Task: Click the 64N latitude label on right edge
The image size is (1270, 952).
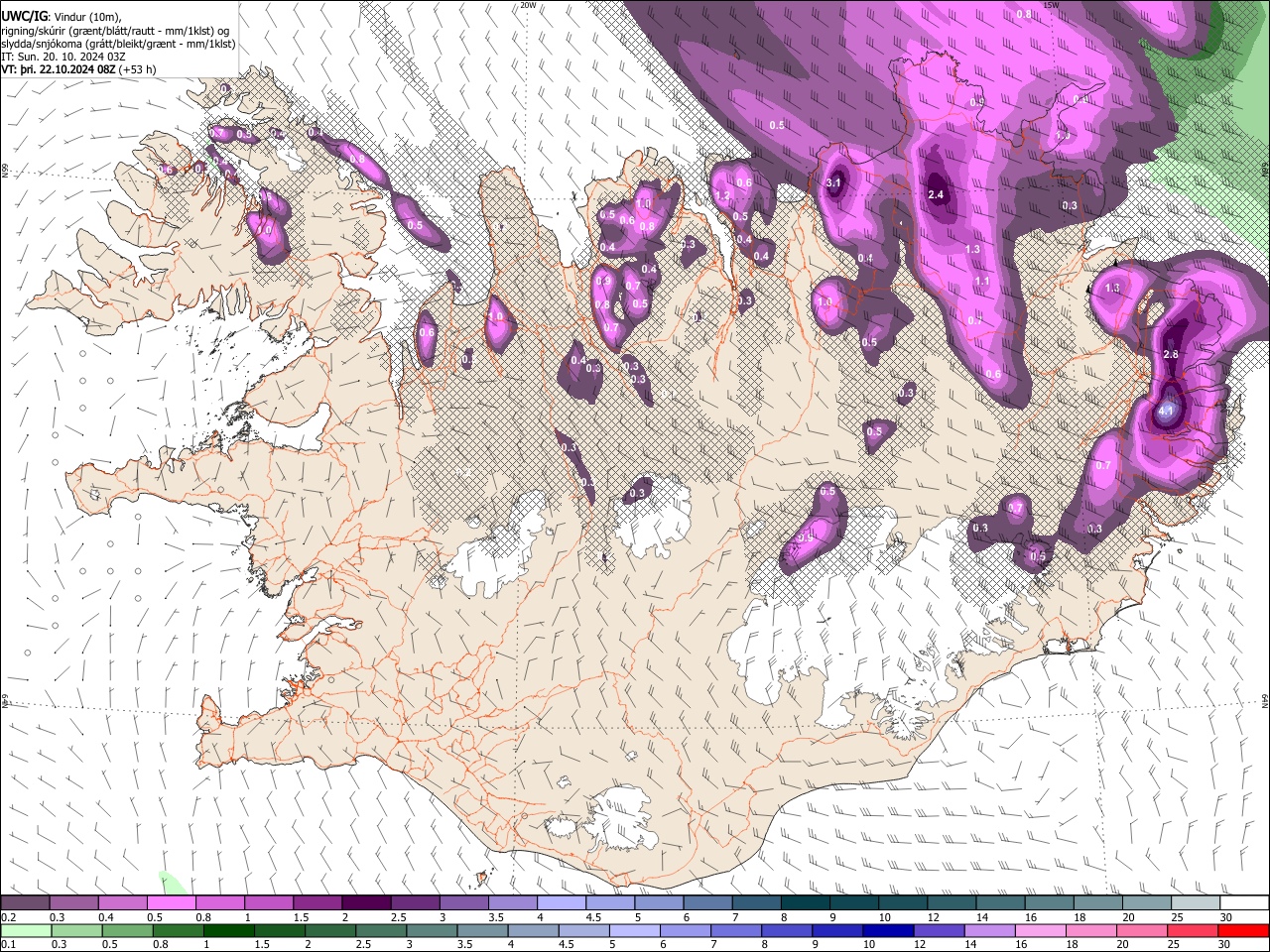Action: click(x=1265, y=700)
